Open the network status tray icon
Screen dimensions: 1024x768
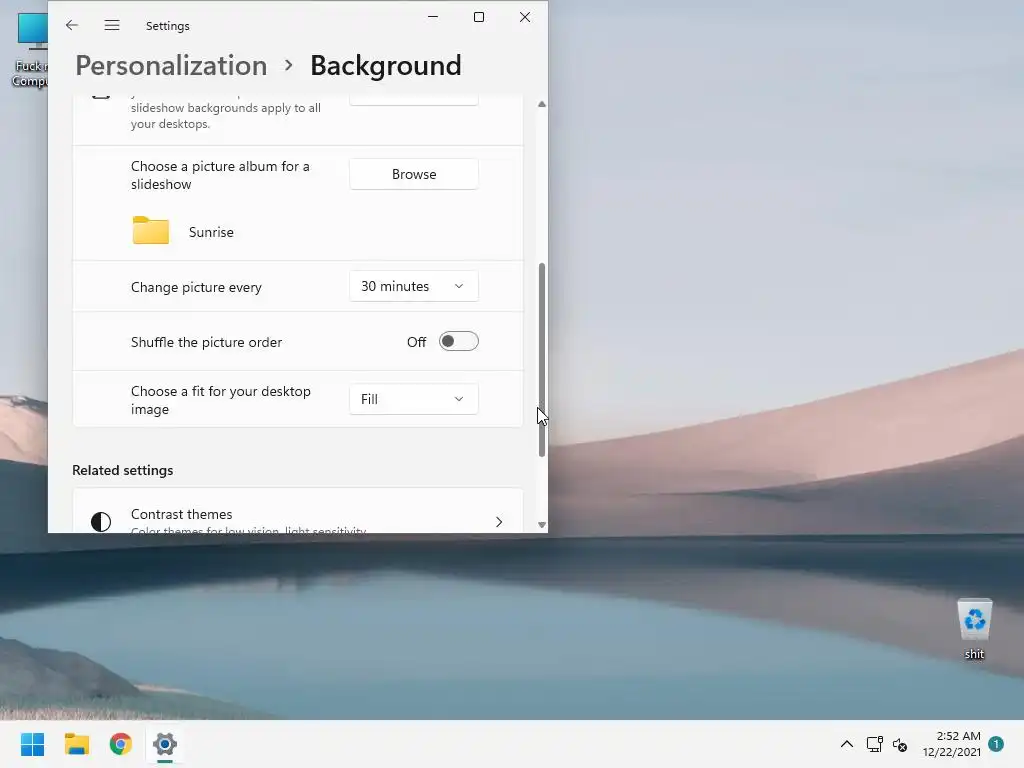coord(874,744)
